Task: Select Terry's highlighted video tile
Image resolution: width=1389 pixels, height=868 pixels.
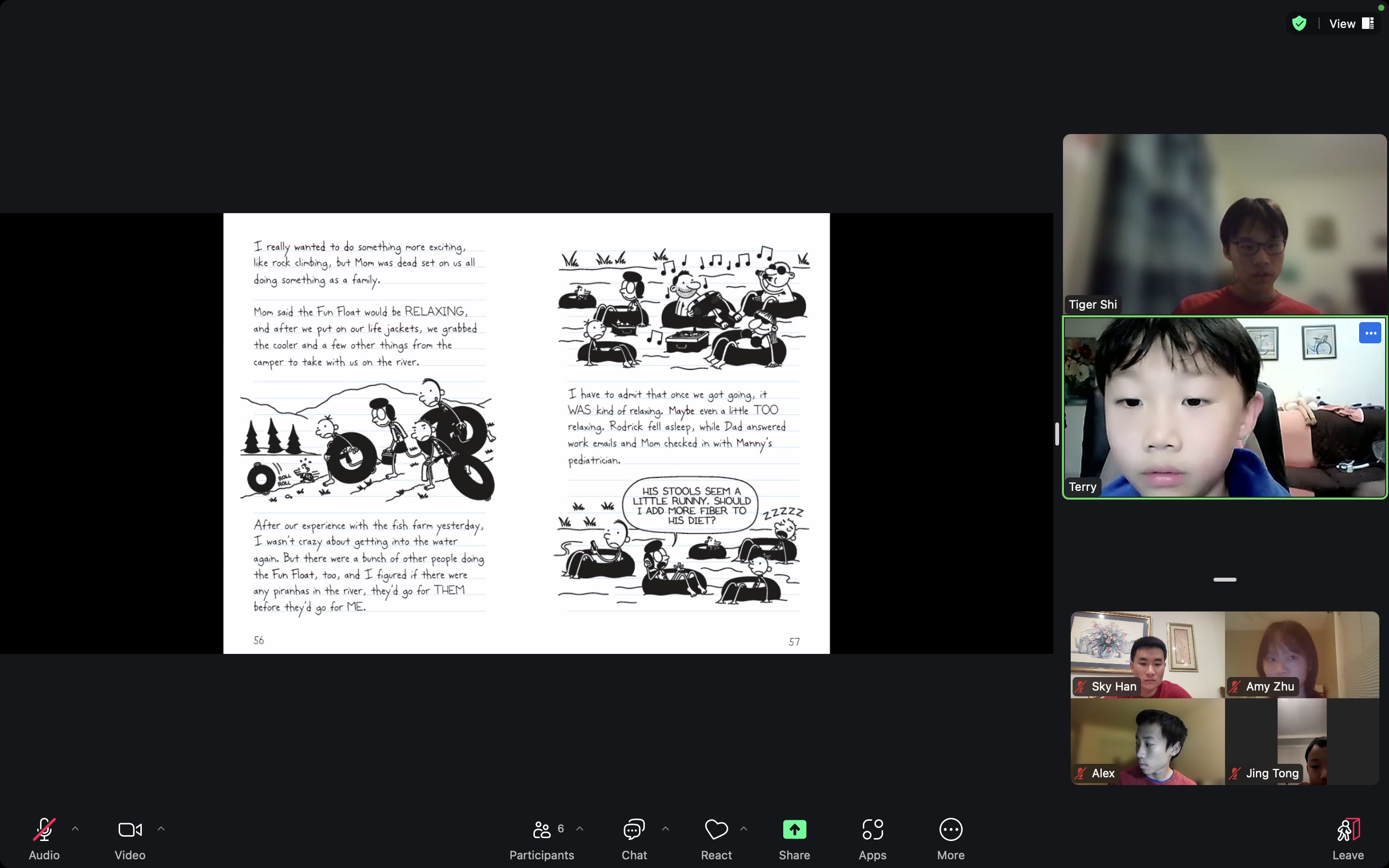Action: click(1224, 407)
